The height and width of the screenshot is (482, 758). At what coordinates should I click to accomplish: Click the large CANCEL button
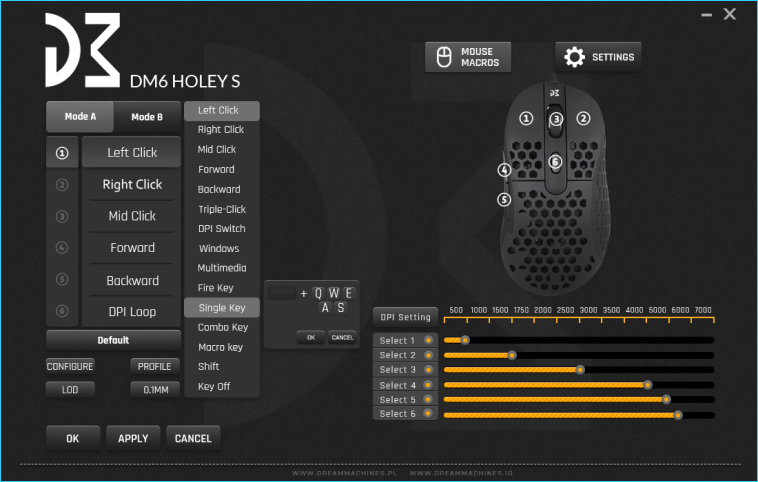[193, 438]
